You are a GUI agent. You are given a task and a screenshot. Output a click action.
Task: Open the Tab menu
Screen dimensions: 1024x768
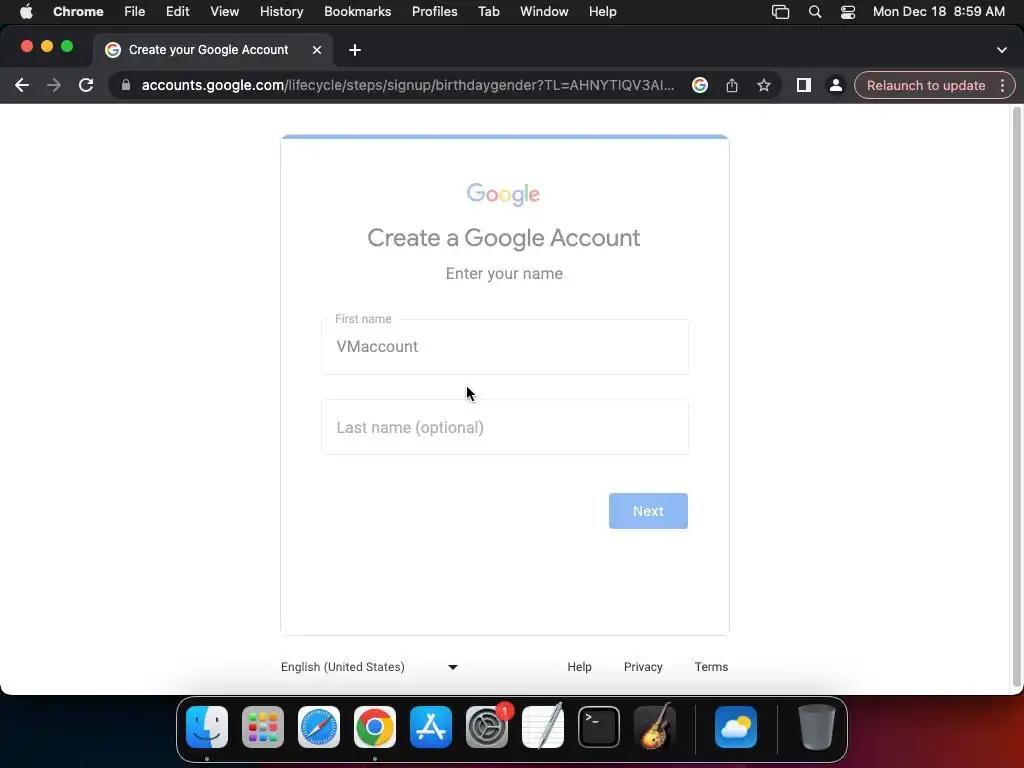[x=488, y=12]
